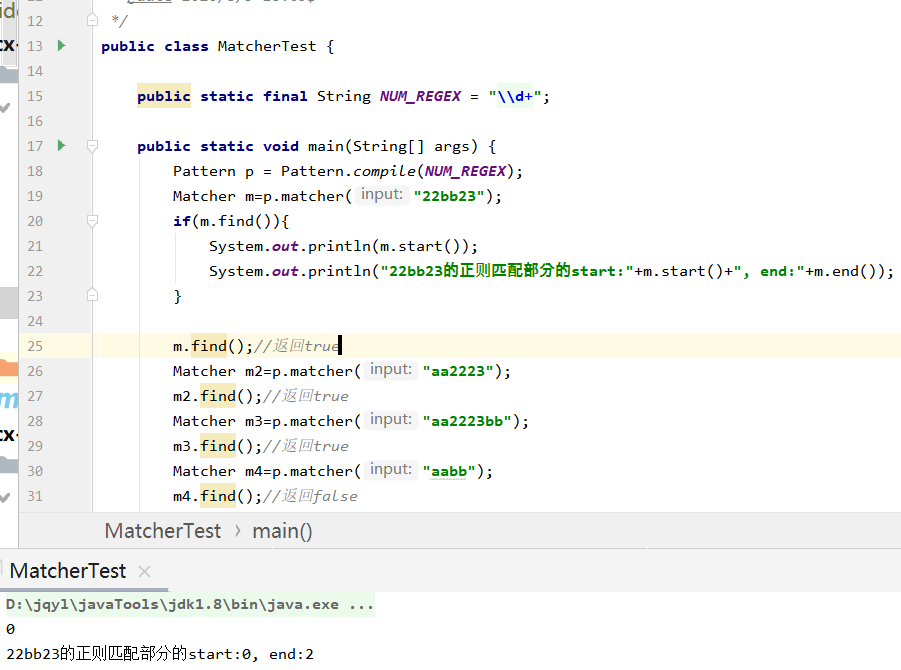Collapse the comment fold marker at line 12
This screenshot has width=901, height=670.
coord(92,21)
